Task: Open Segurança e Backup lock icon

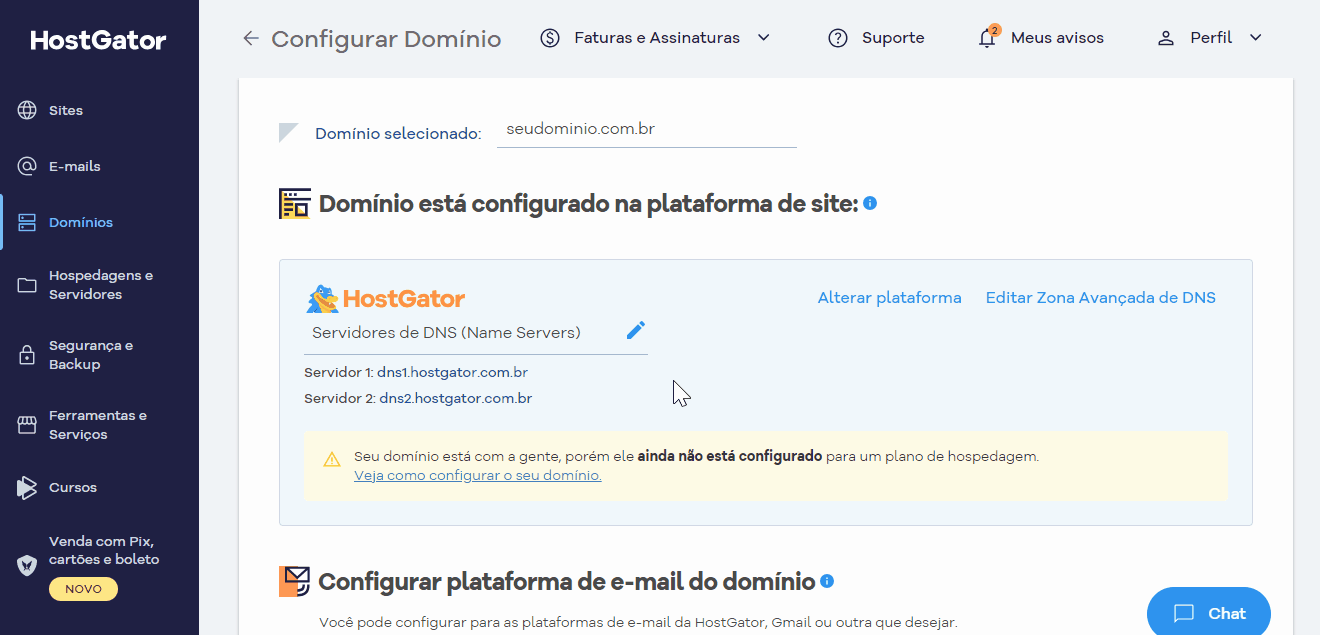Action: tap(27, 355)
